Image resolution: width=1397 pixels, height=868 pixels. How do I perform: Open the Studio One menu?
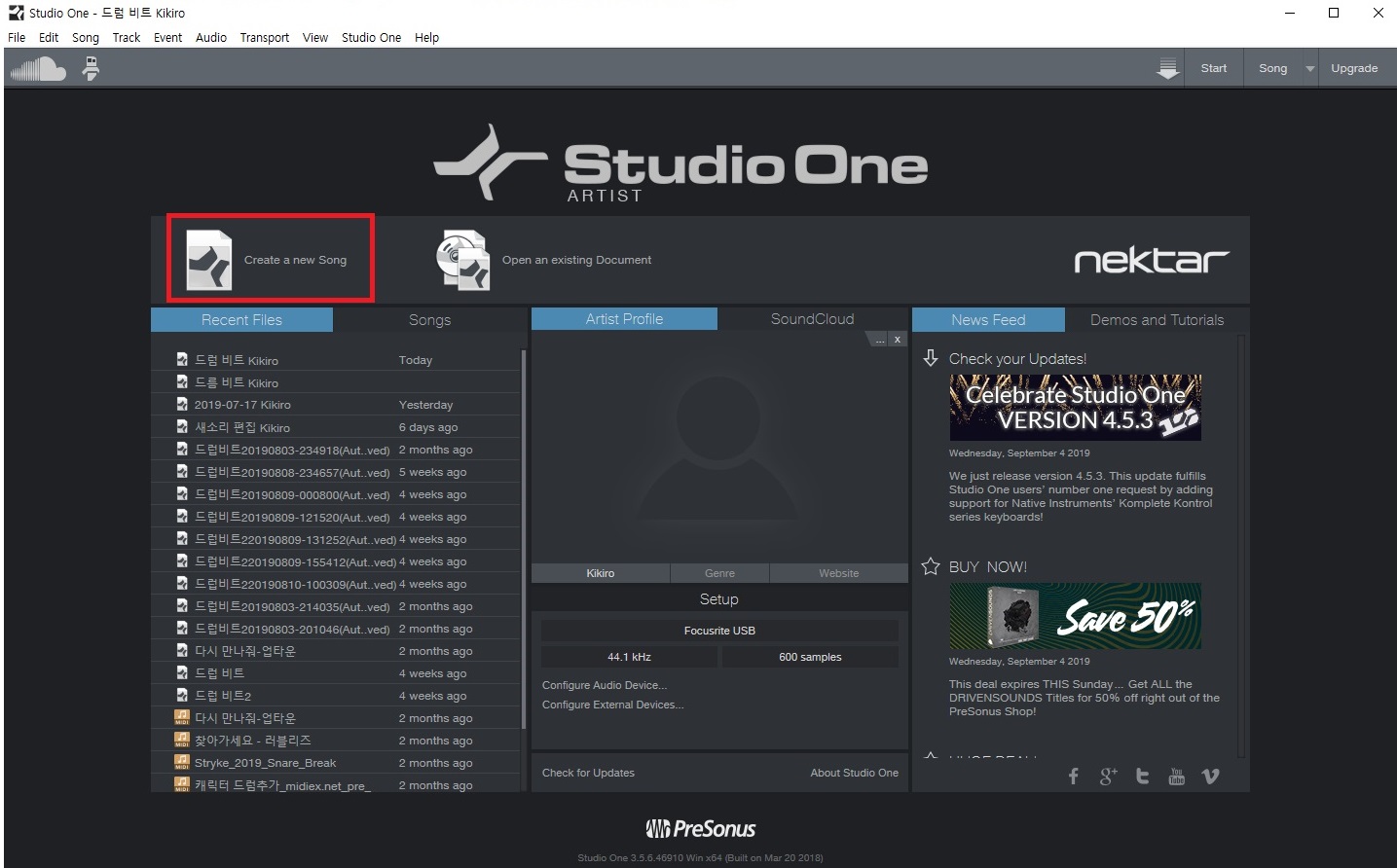[x=371, y=37]
